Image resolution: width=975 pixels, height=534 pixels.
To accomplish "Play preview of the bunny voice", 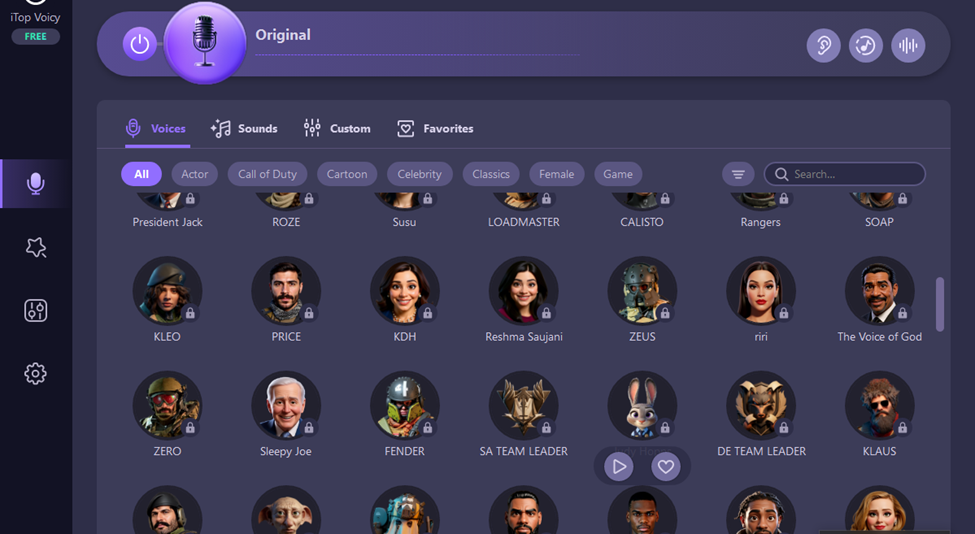I will 619,466.
